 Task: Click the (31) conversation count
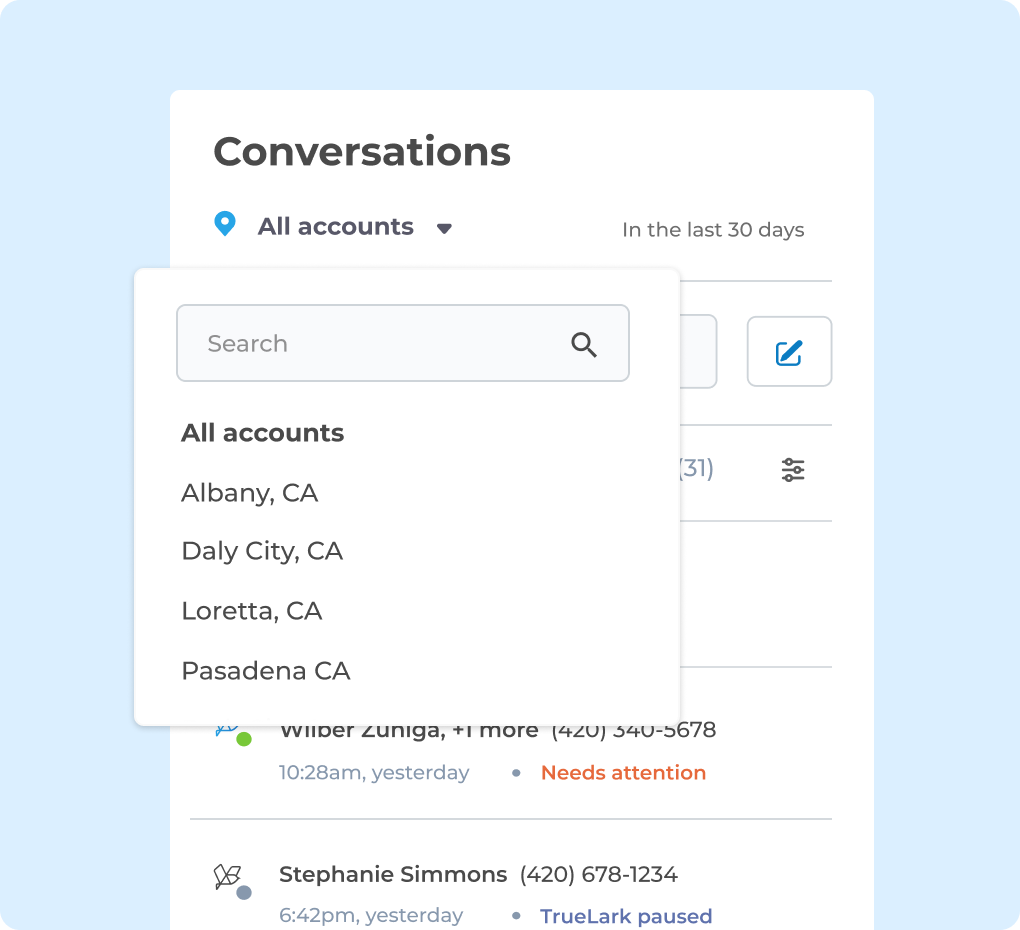pyautogui.click(x=697, y=468)
